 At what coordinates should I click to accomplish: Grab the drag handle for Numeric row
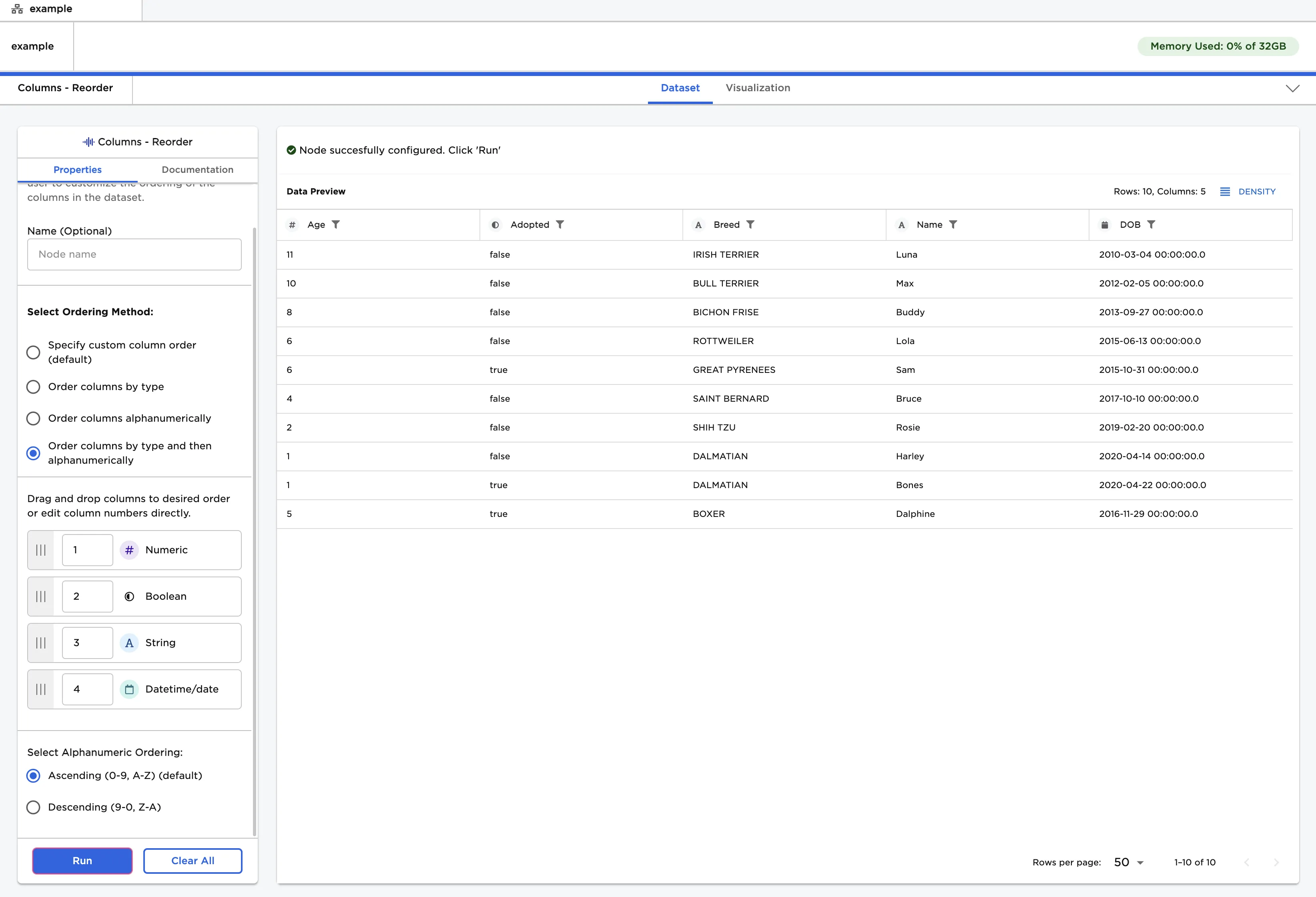pos(41,550)
